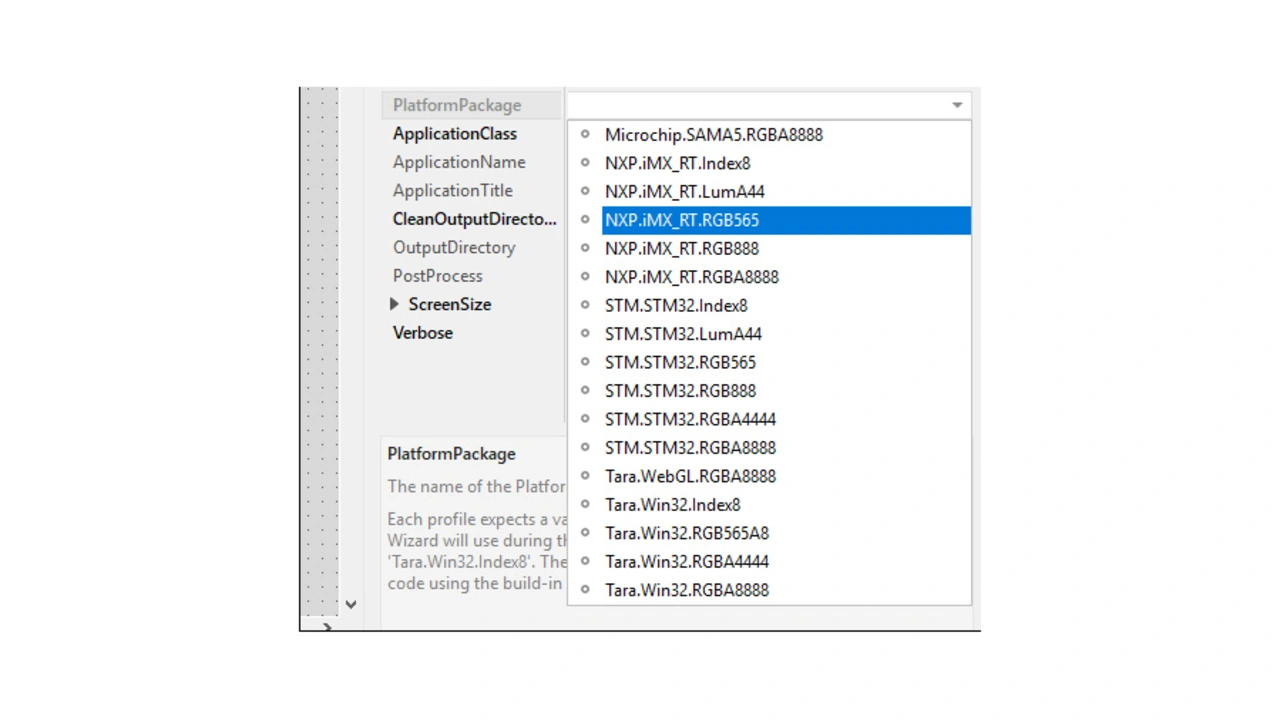
Task: Click bullet icon beside STM.STM32.RGBA4444
Action: [585, 419]
